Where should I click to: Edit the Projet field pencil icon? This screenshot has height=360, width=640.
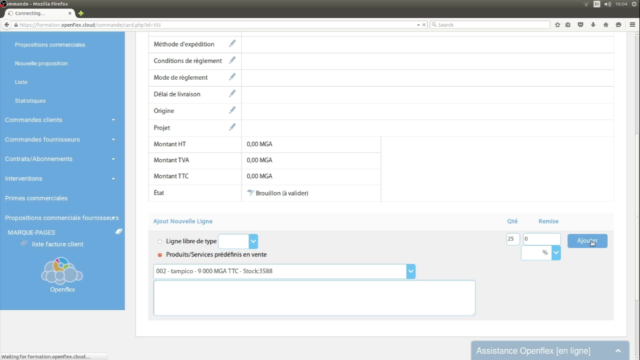tap(232, 127)
